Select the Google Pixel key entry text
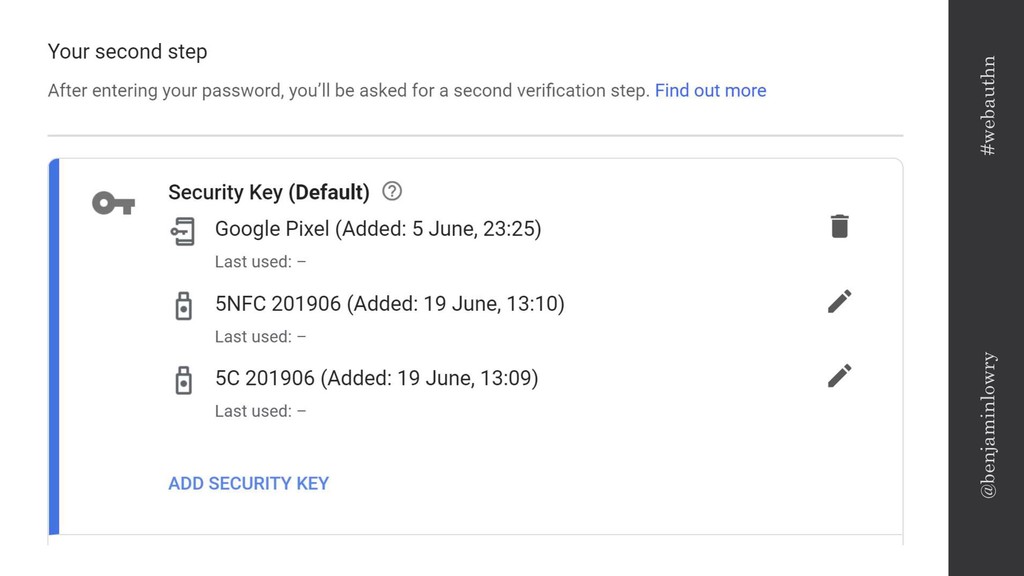The width and height of the screenshot is (1024, 576). 378,229
